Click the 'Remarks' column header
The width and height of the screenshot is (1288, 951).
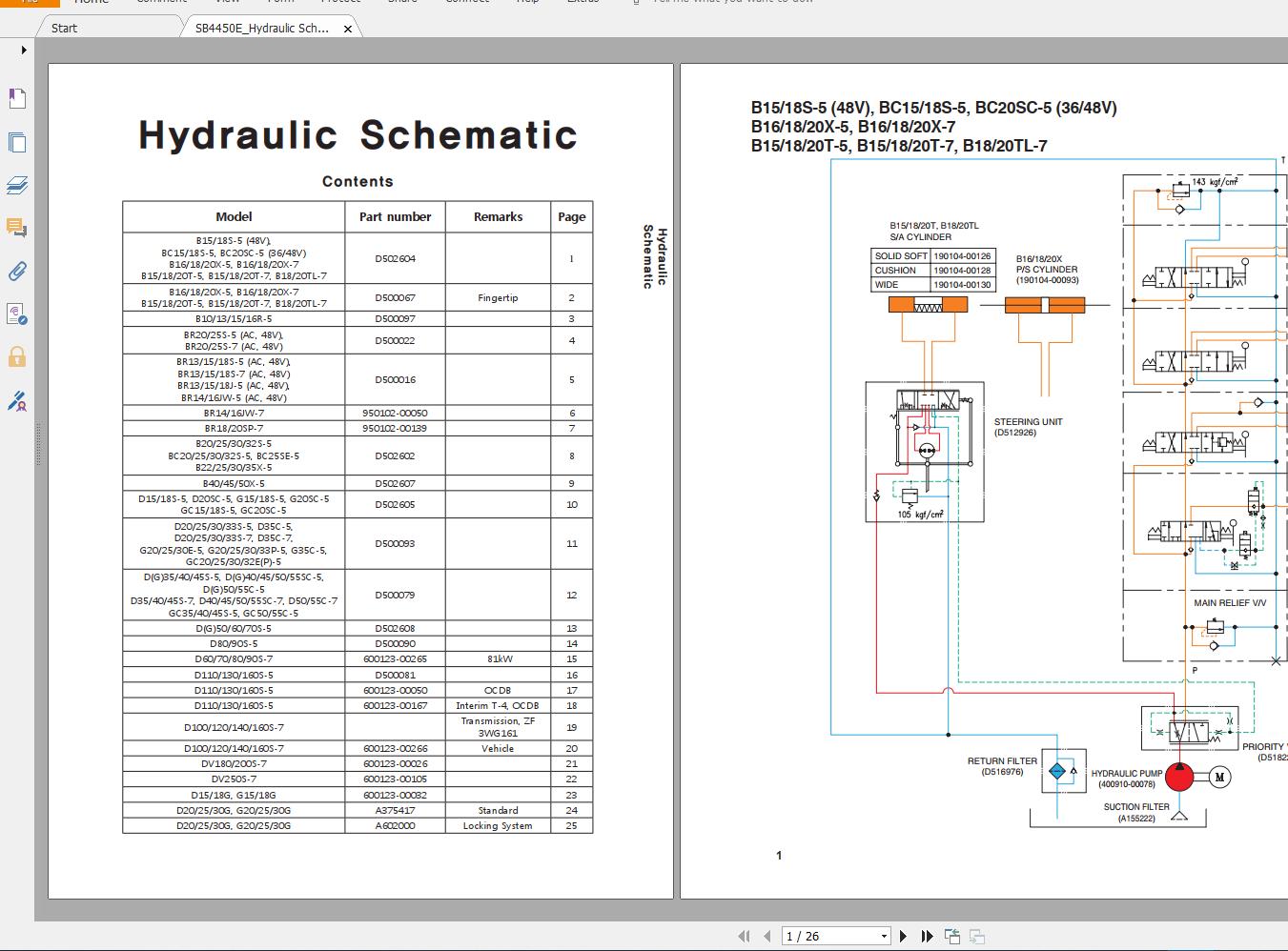tap(498, 216)
